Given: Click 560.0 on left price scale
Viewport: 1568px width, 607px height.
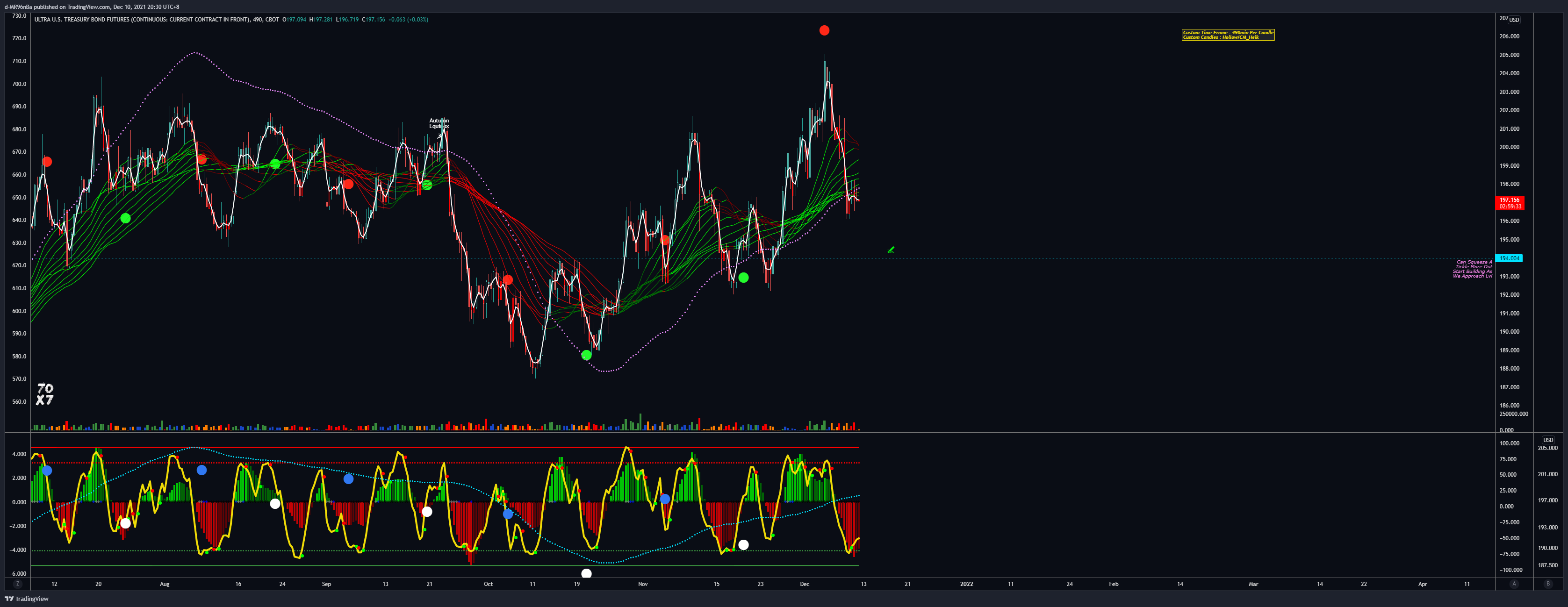Looking at the screenshot, I should click(20, 401).
